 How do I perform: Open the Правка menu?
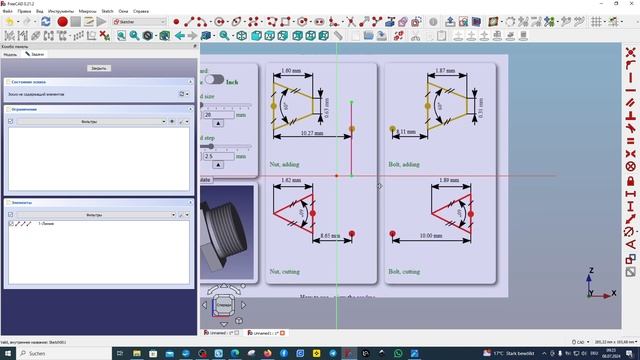tap(24, 11)
